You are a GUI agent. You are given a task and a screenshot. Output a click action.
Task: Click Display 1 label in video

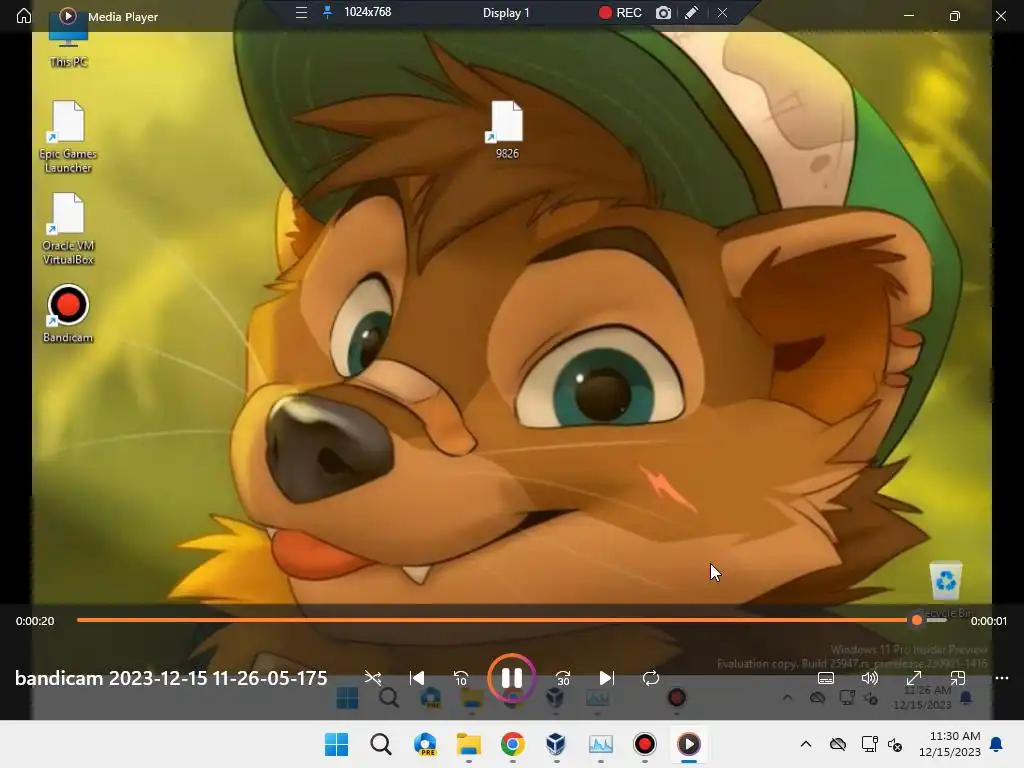coord(506,12)
